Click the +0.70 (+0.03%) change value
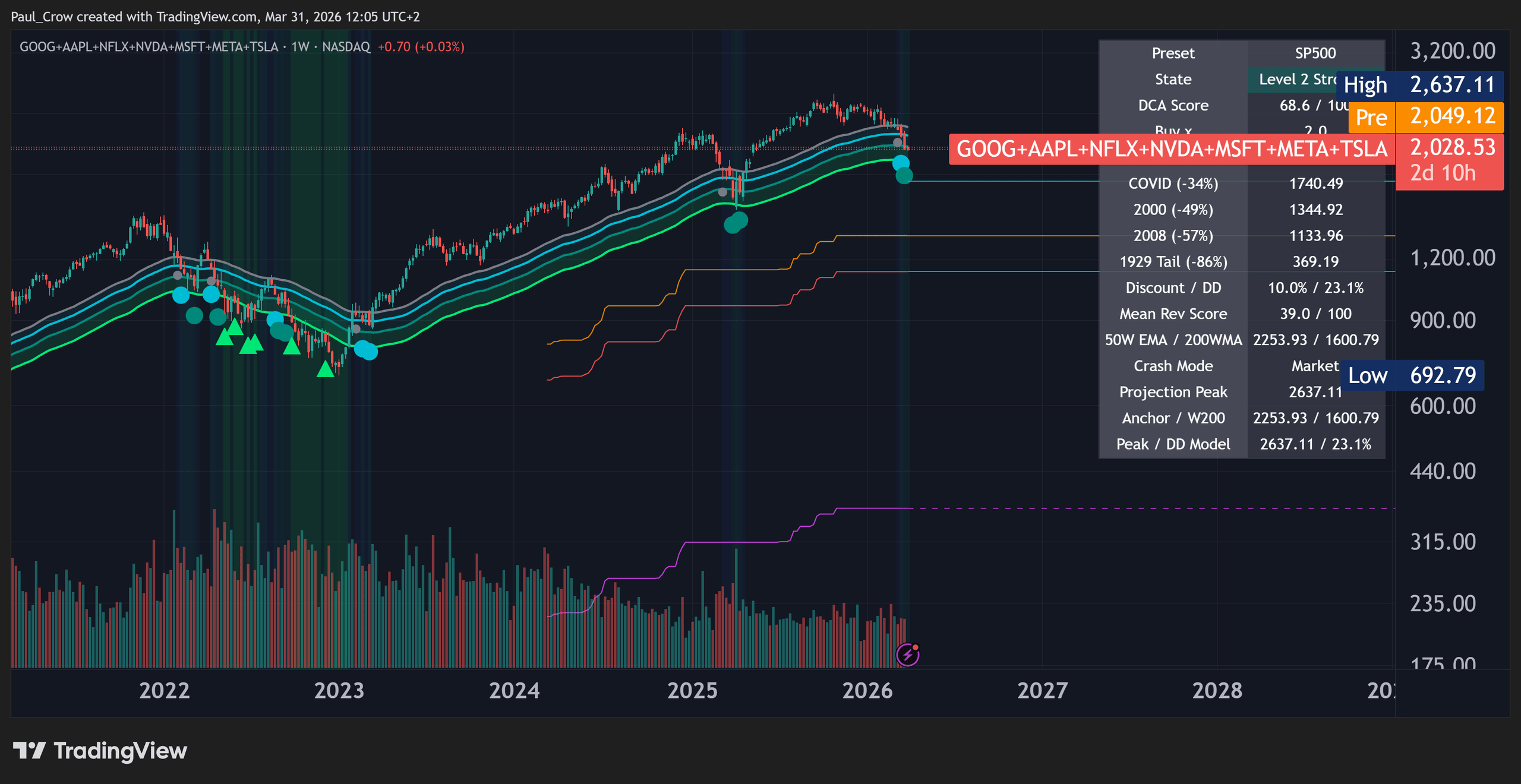 pos(421,46)
